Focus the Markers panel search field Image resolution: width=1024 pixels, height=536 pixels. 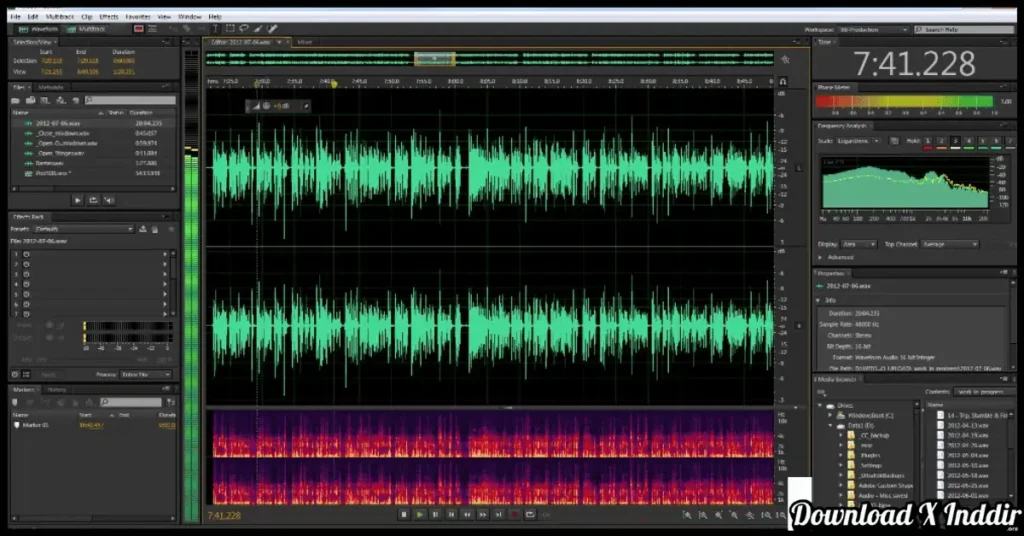coord(131,402)
